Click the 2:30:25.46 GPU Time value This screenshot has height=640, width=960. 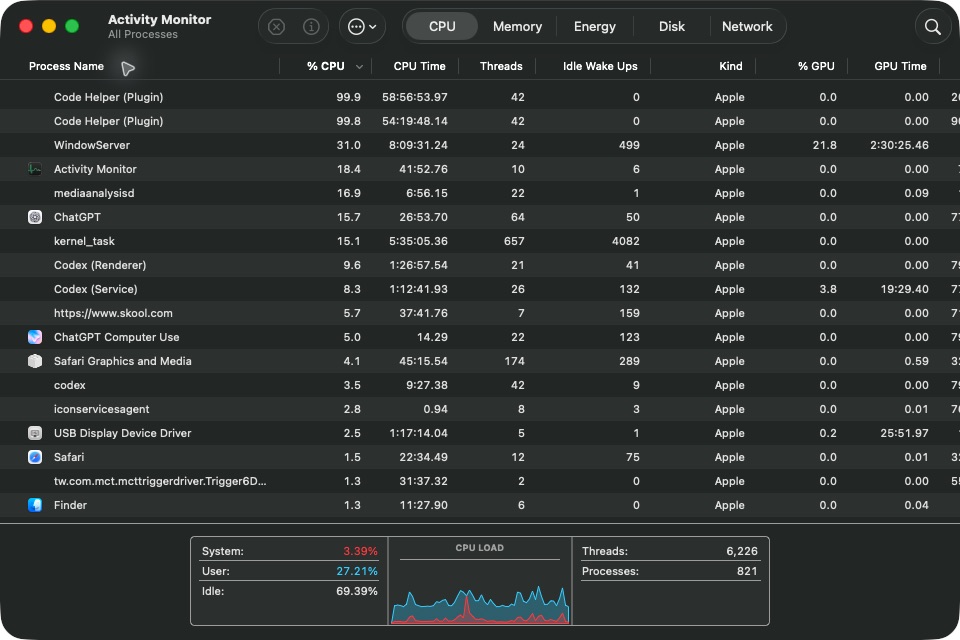[x=899, y=145]
